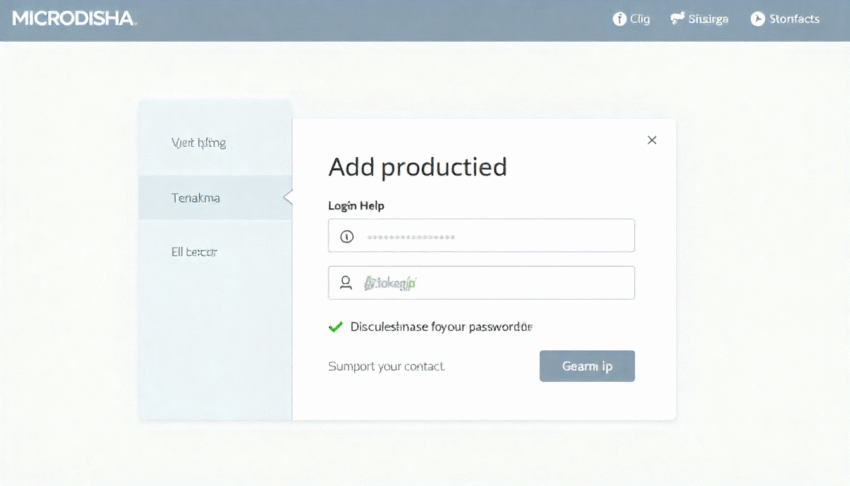
Task: Click the play icon beside Stonfacts
Action: click(x=757, y=19)
